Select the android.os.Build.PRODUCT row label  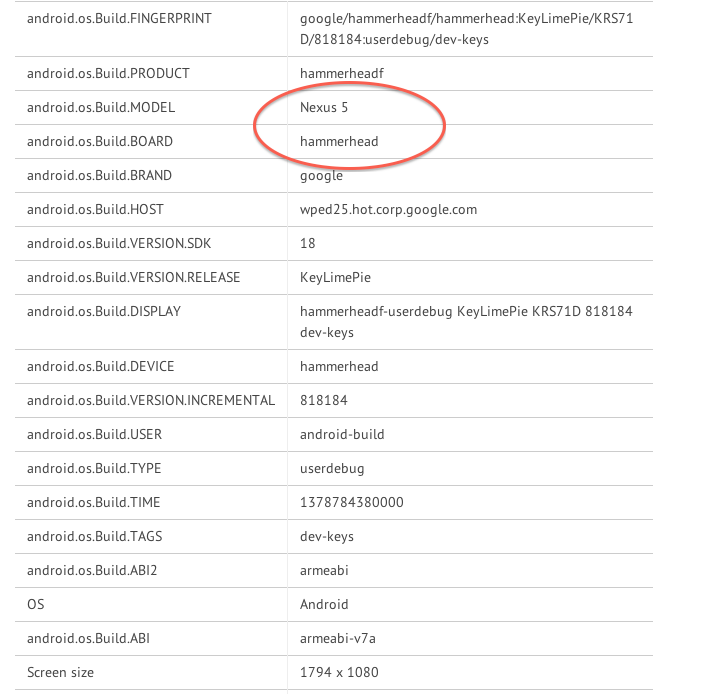point(108,73)
